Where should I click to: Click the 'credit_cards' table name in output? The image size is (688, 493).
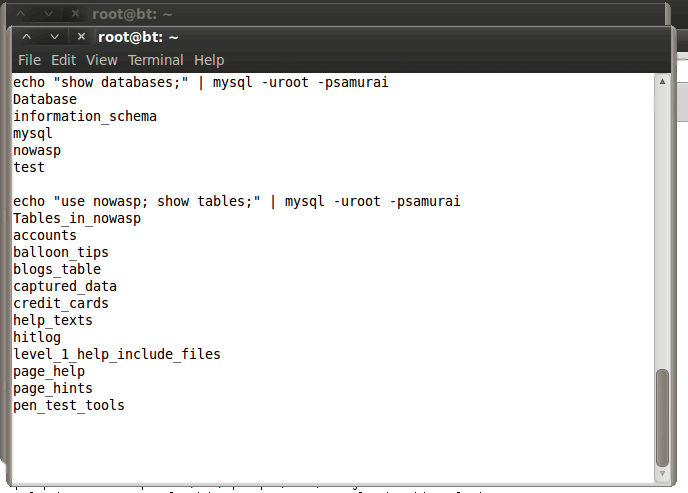click(x=61, y=303)
